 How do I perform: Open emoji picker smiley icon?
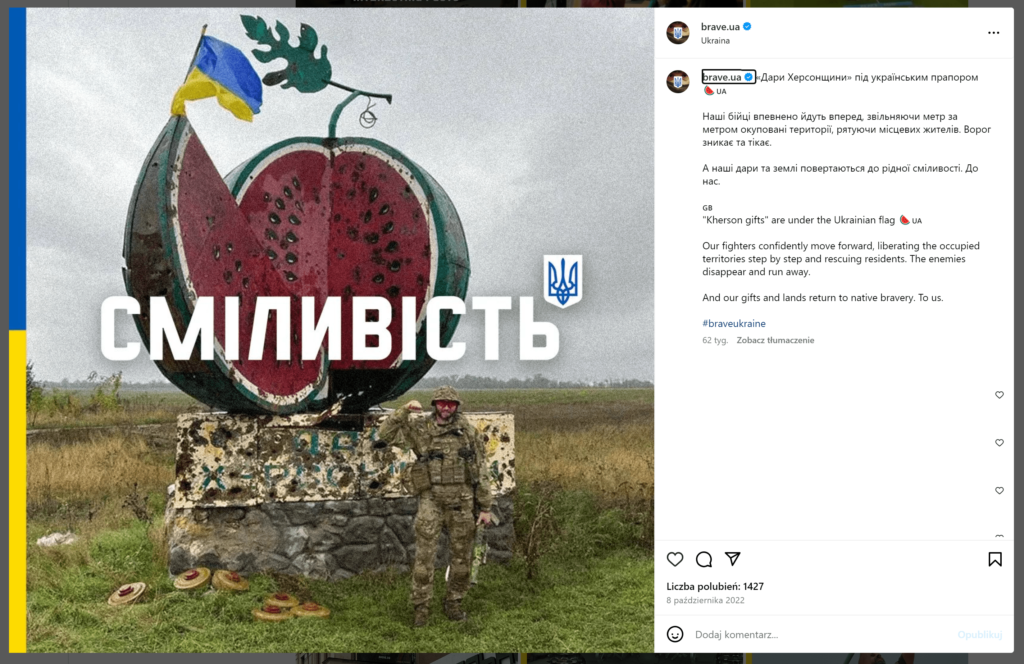(x=675, y=634)
